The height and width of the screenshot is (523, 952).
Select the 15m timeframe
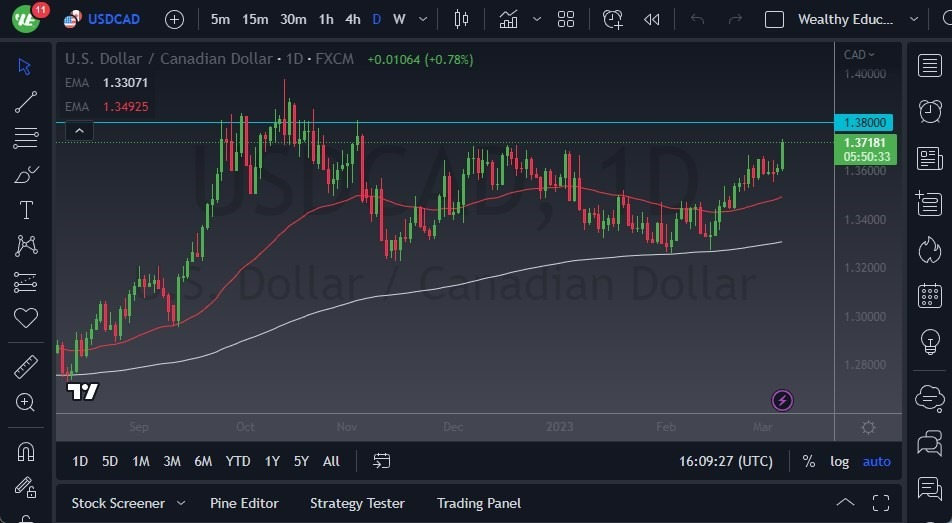tap(255, 19)
